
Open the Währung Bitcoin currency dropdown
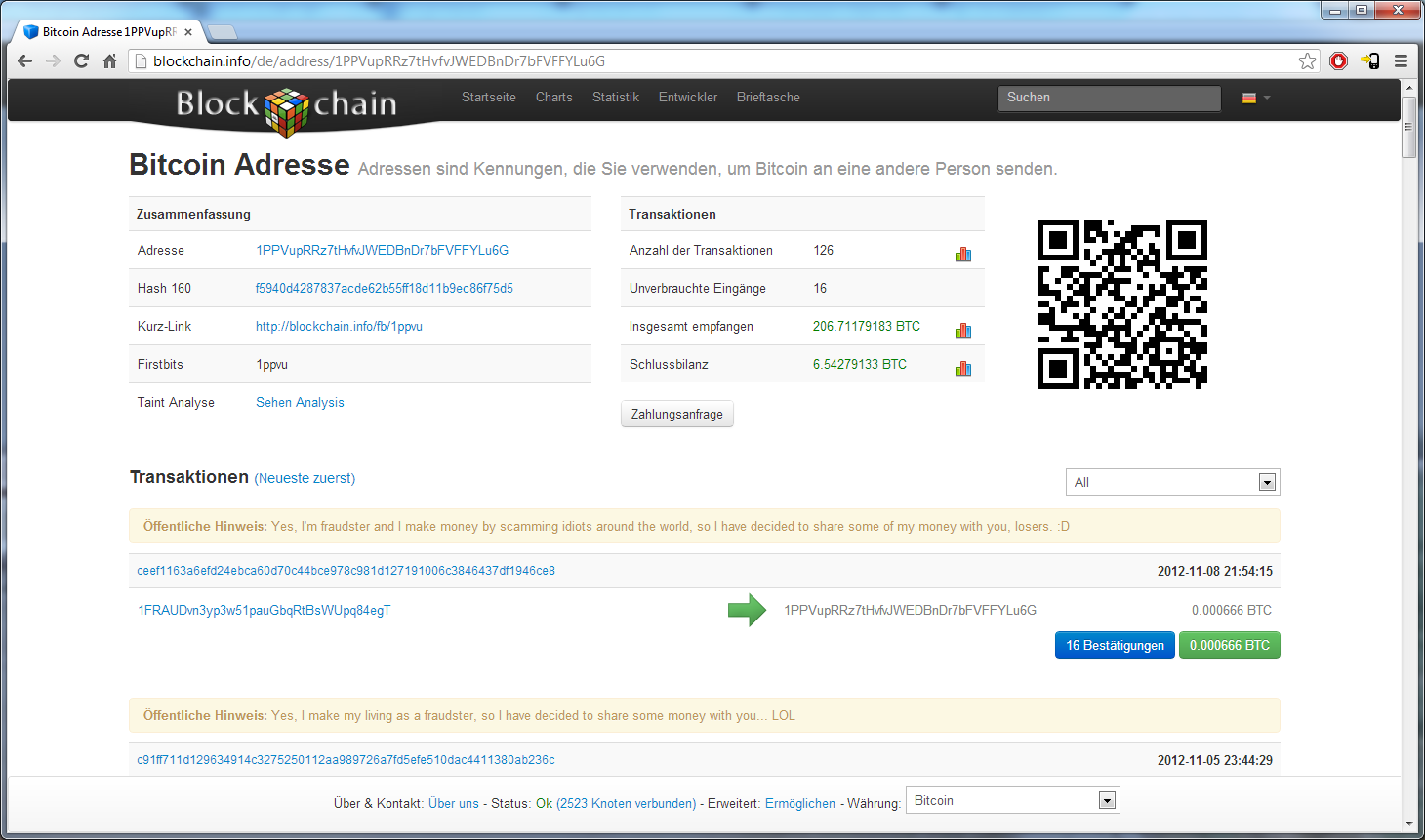click(x=1012, y=800)
